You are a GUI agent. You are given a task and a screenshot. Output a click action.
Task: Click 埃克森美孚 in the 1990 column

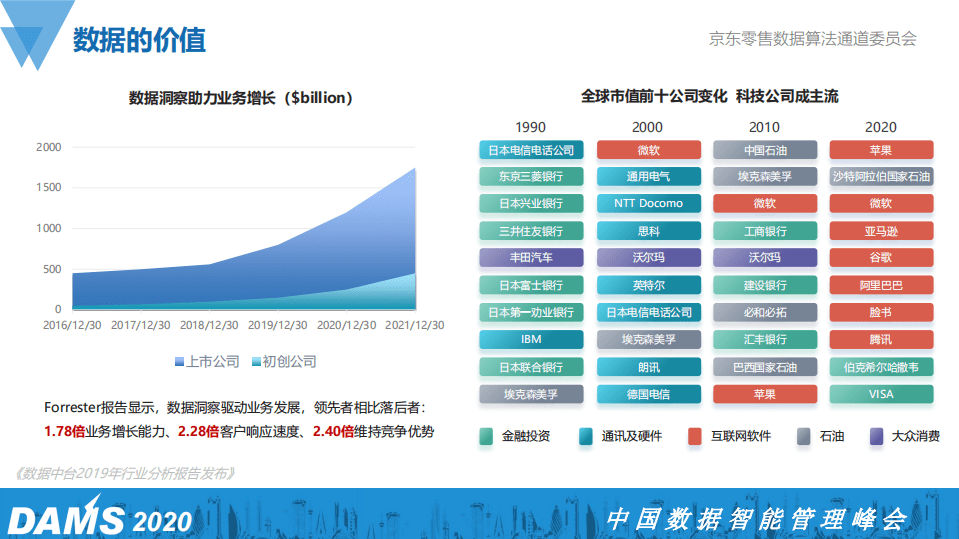531,394
